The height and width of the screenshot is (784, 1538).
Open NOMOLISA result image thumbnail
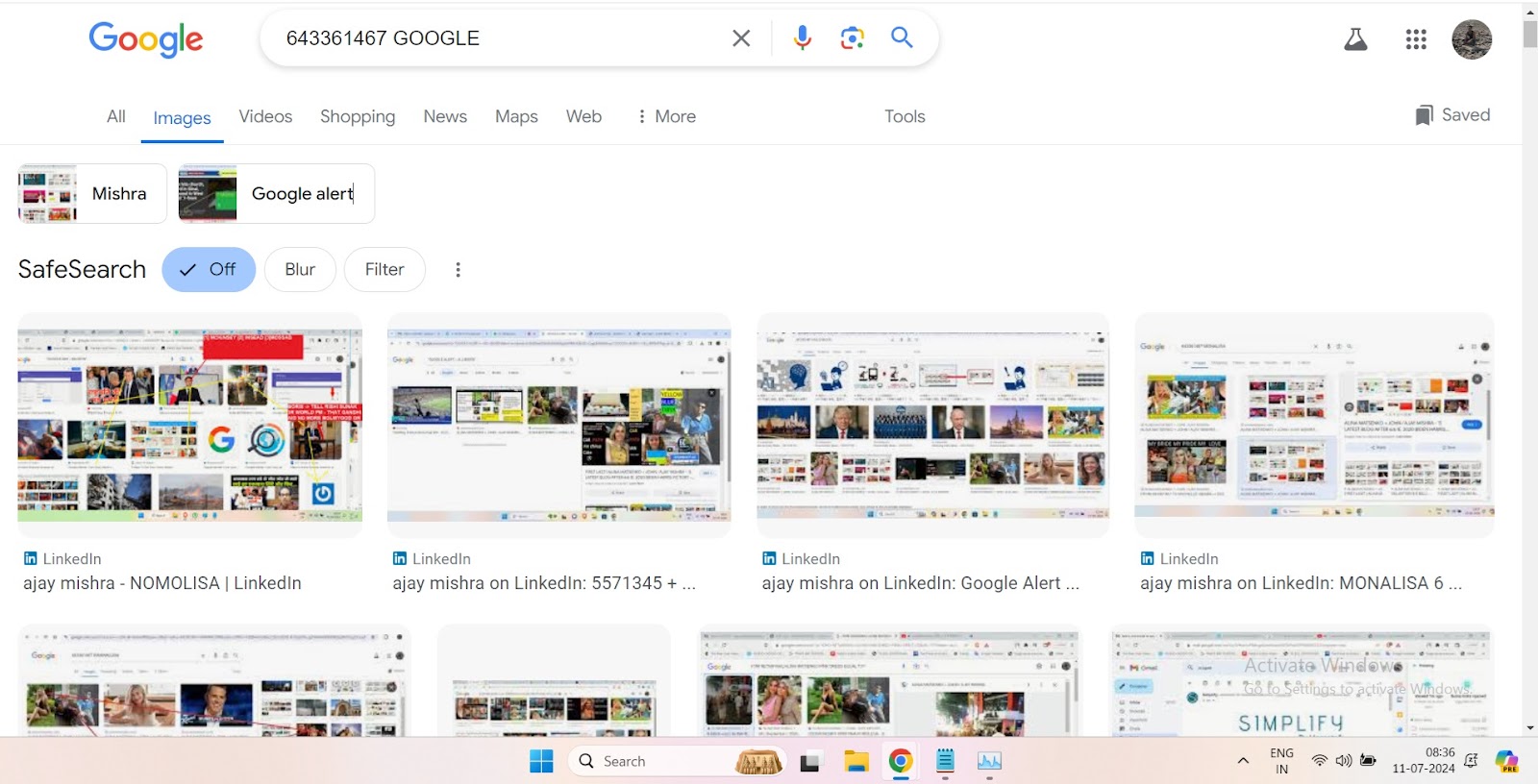190,426
